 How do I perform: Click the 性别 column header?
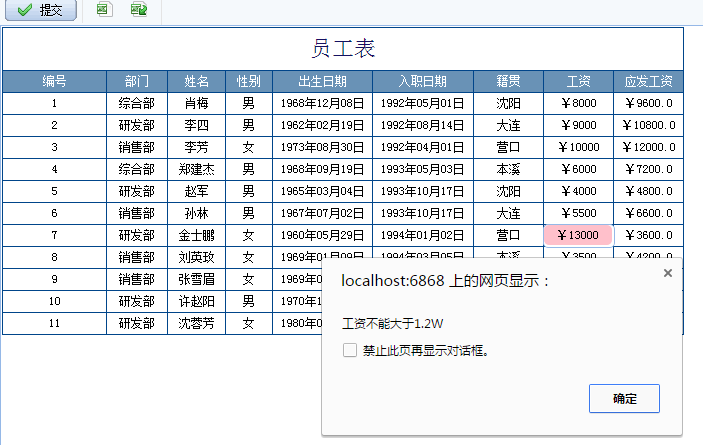coord(249,81)
